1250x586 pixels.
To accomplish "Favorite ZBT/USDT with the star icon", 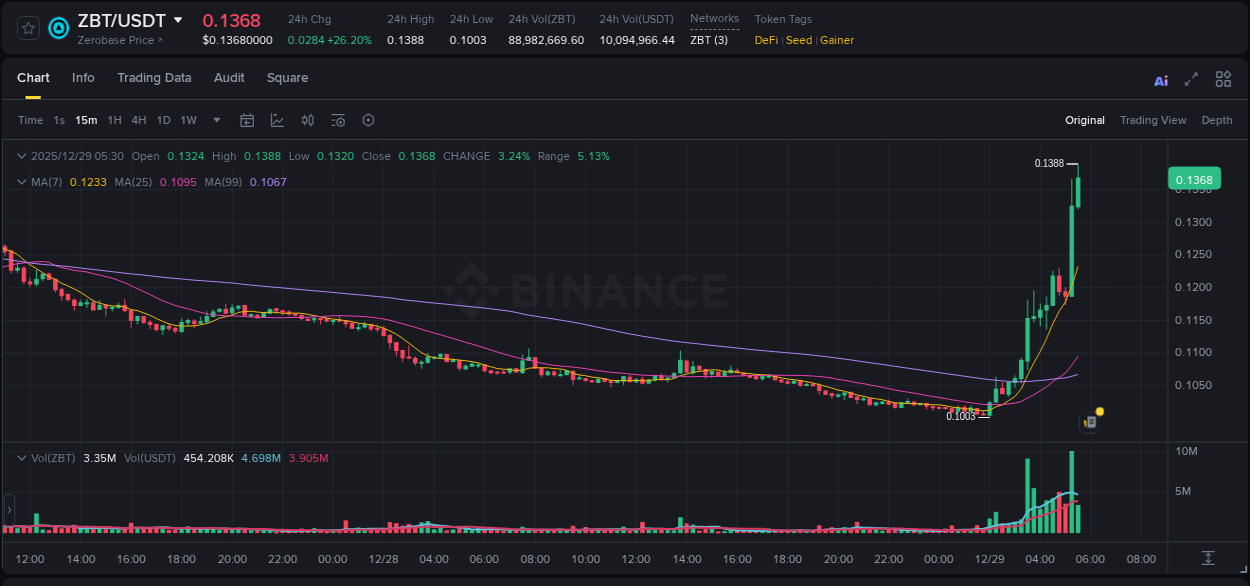I will [x=27, y=28].
